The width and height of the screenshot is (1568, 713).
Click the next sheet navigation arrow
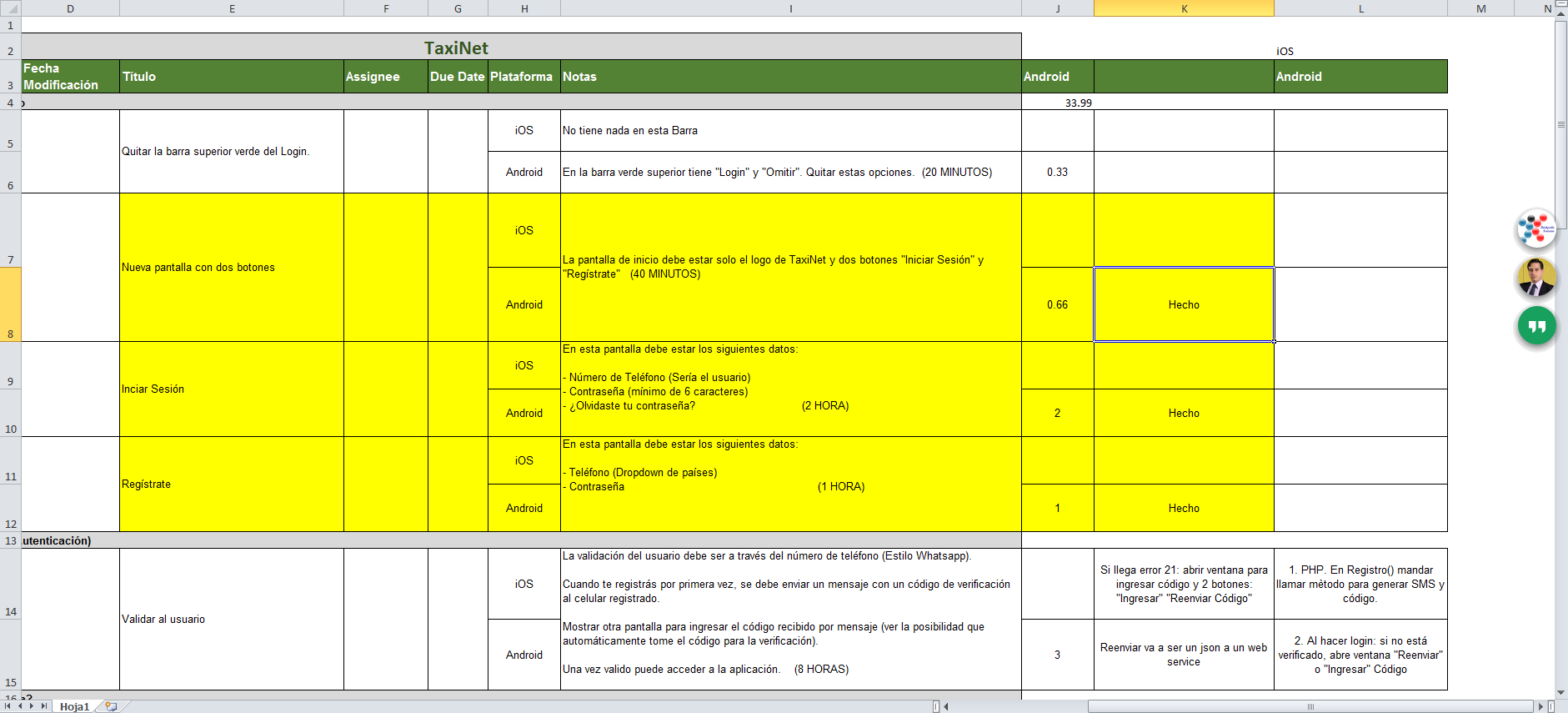point(32,706)
